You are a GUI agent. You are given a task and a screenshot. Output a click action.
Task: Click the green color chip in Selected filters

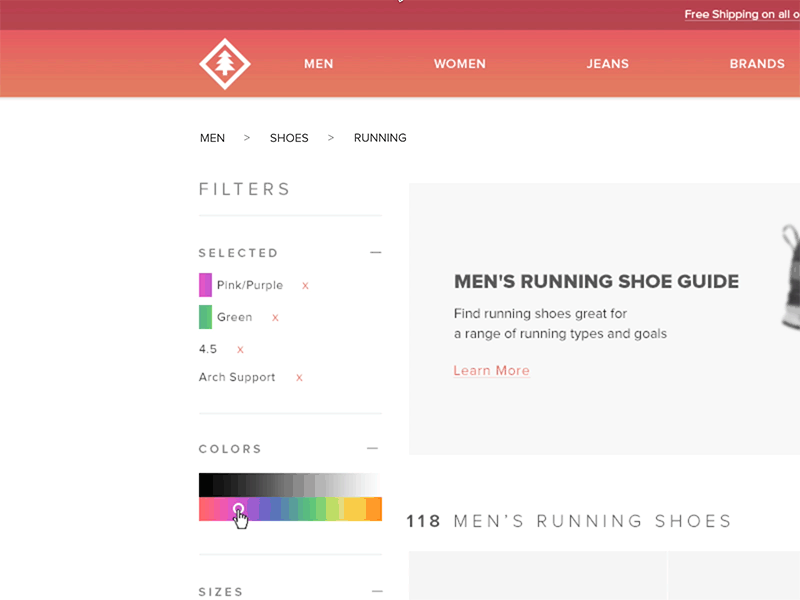[x=203, y=317]
